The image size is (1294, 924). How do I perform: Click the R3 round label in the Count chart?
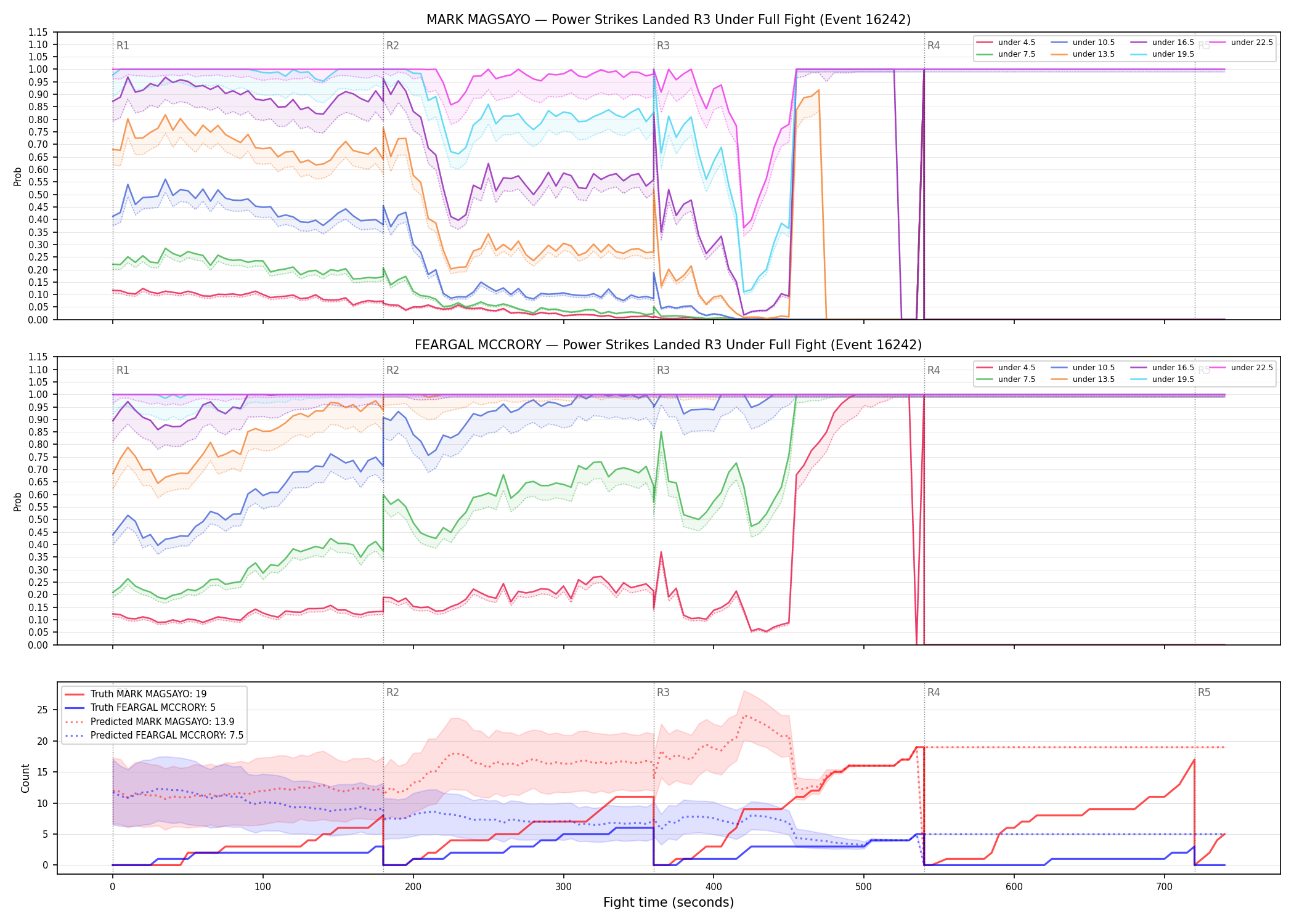tap(663, 692)
